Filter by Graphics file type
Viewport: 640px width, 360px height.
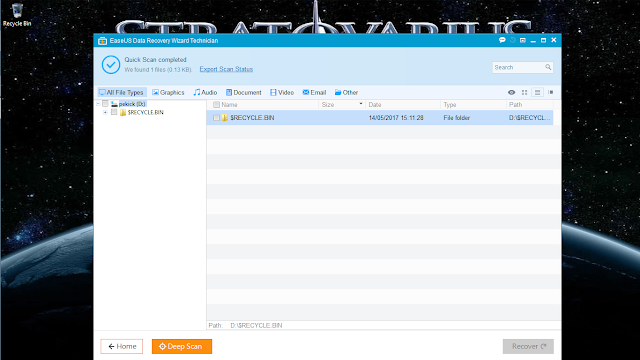click(x=168, y=93)
